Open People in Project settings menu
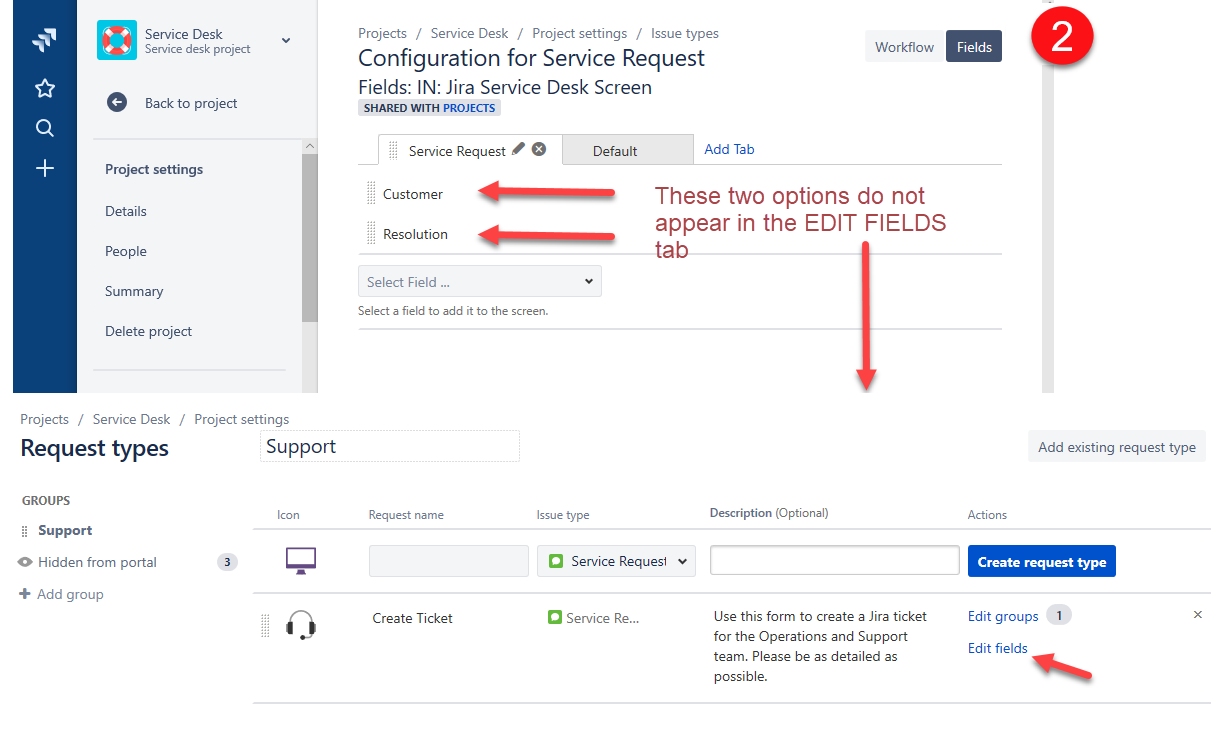This screenshot has width=1211, height=740. 126,251
